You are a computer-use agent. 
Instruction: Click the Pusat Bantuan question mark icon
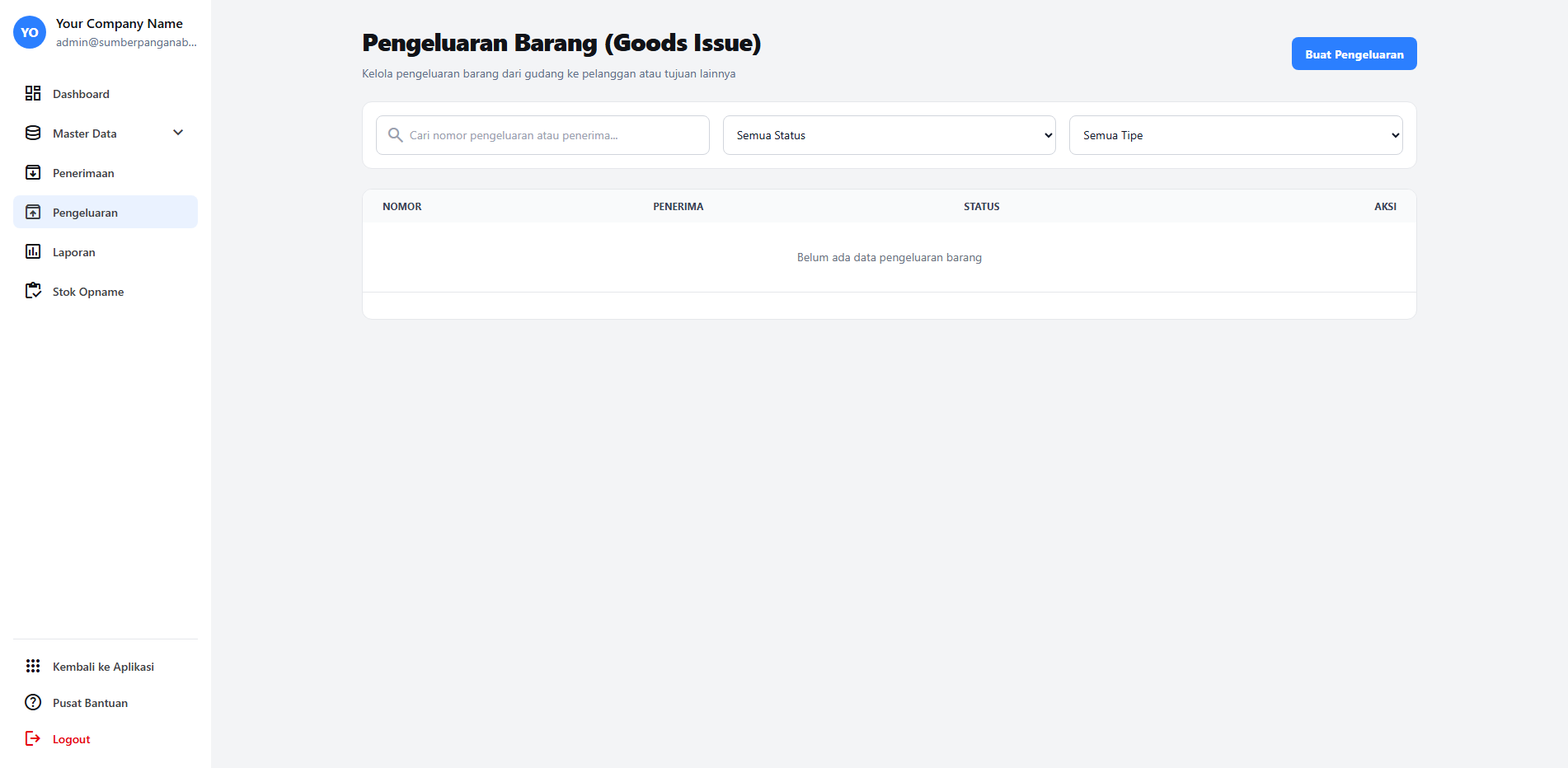click(x=33, y=702)
